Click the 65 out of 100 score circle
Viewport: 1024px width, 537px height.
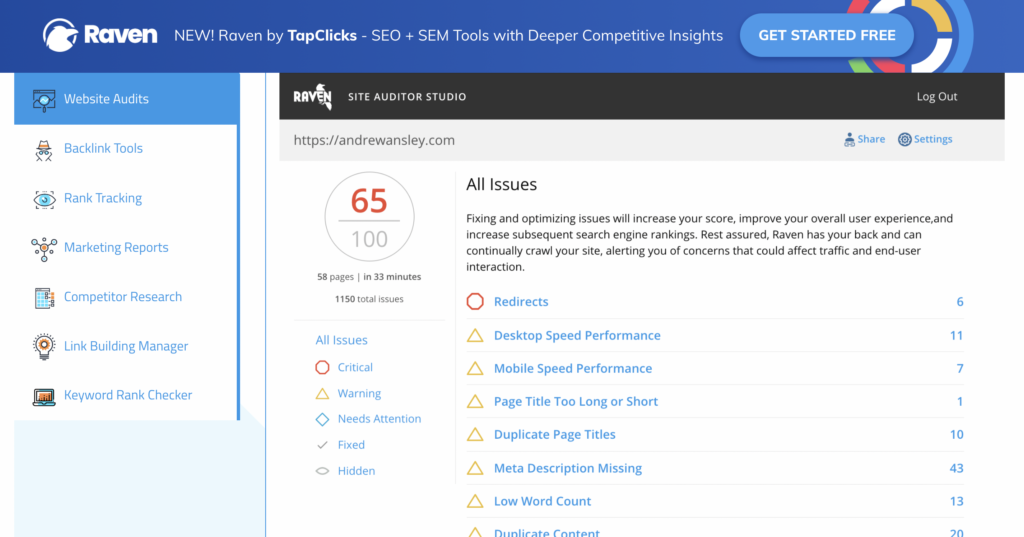pos(370,217)
